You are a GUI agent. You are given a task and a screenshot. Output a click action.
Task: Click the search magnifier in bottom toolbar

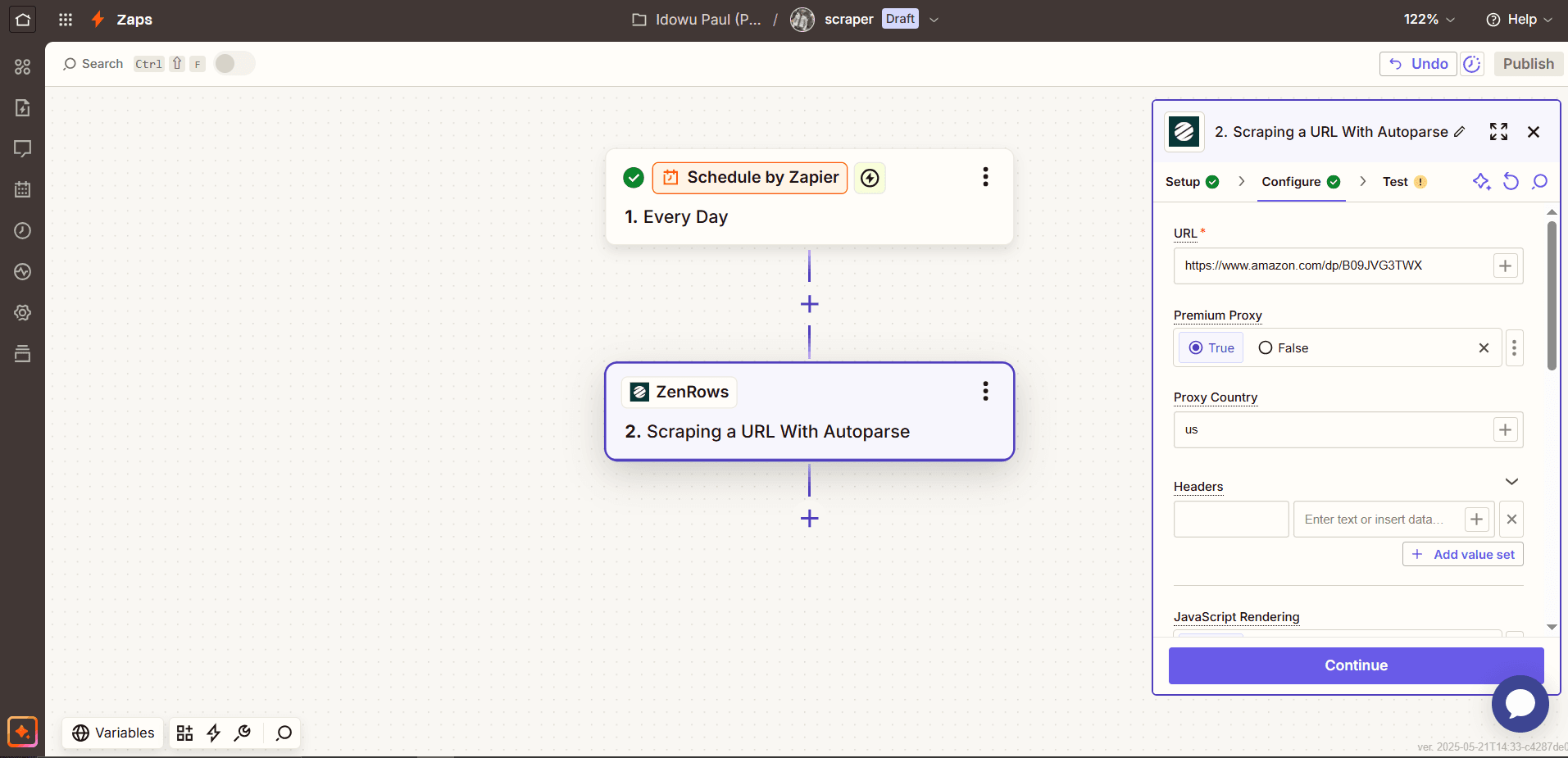284,733
